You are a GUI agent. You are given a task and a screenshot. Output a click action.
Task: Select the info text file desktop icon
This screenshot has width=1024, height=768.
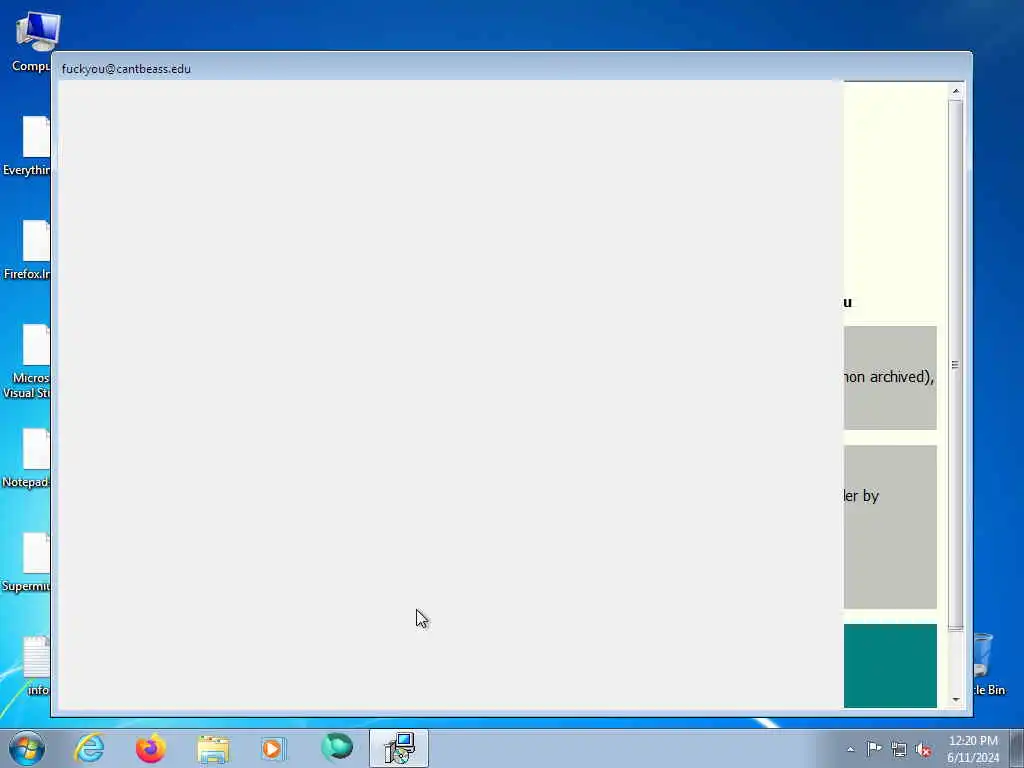pyautogui.click(x=36, y=666)
